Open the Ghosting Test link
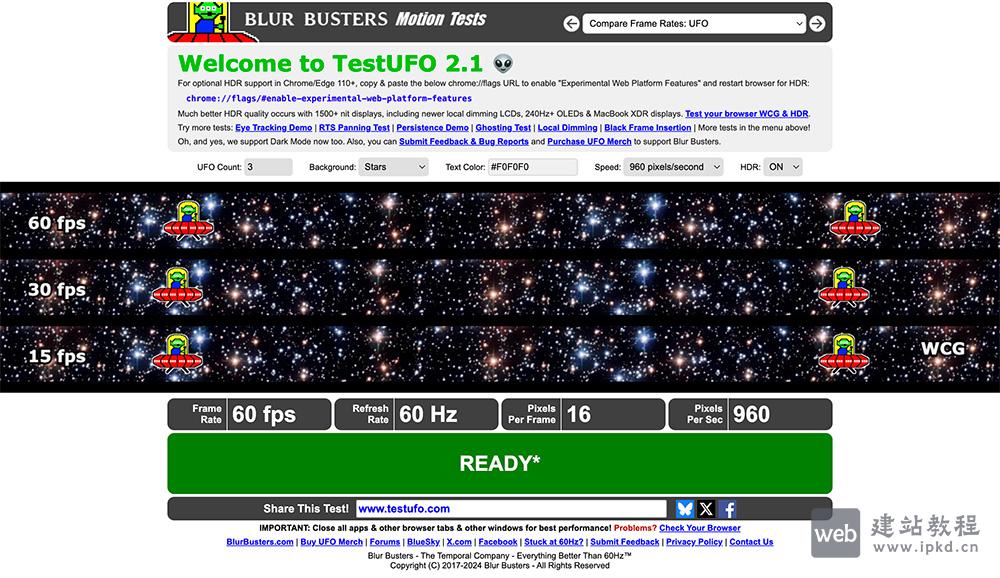1000x578 pixels. [503, 128]
